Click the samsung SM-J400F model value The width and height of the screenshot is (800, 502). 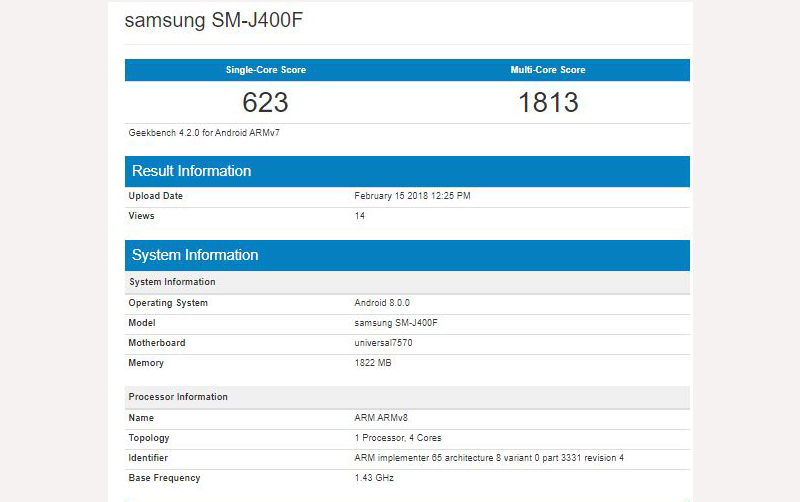tap(396, 323)
